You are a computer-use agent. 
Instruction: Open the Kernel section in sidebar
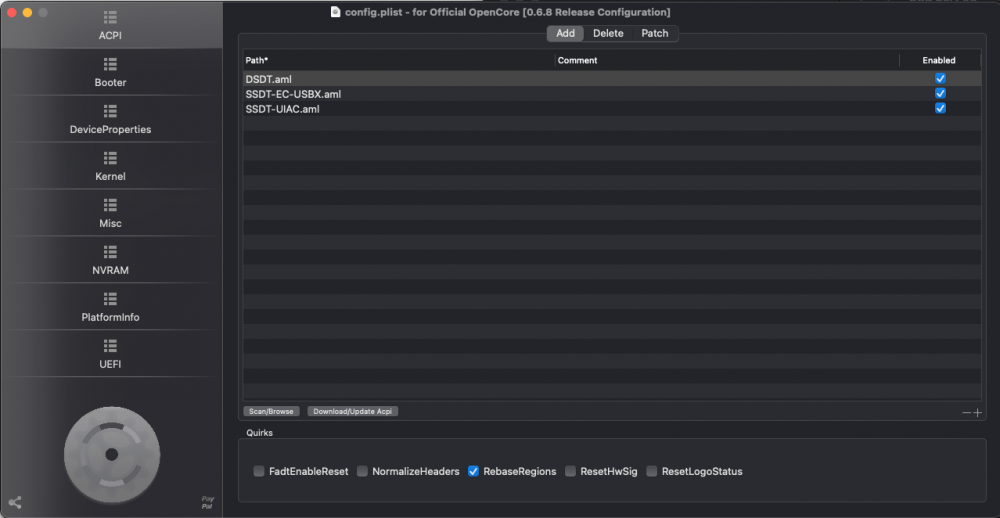click(110, 166)
